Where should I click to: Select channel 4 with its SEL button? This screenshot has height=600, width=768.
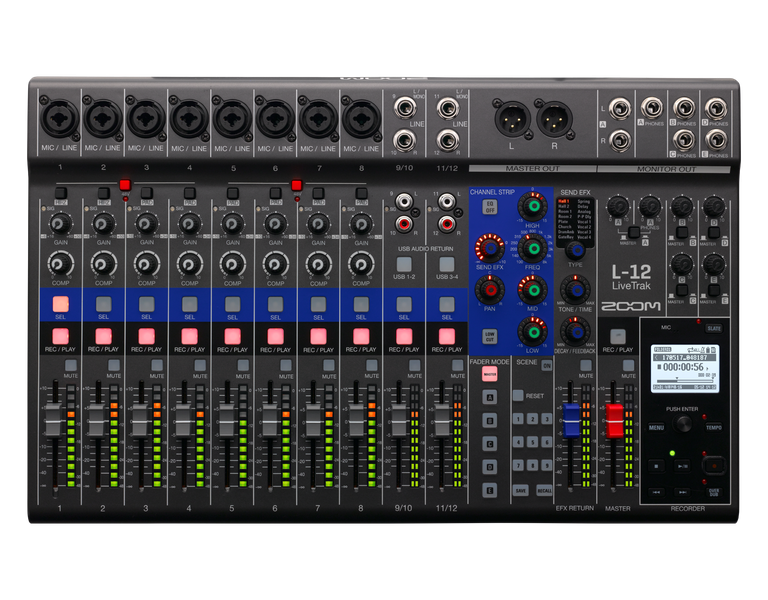[190, 304]
